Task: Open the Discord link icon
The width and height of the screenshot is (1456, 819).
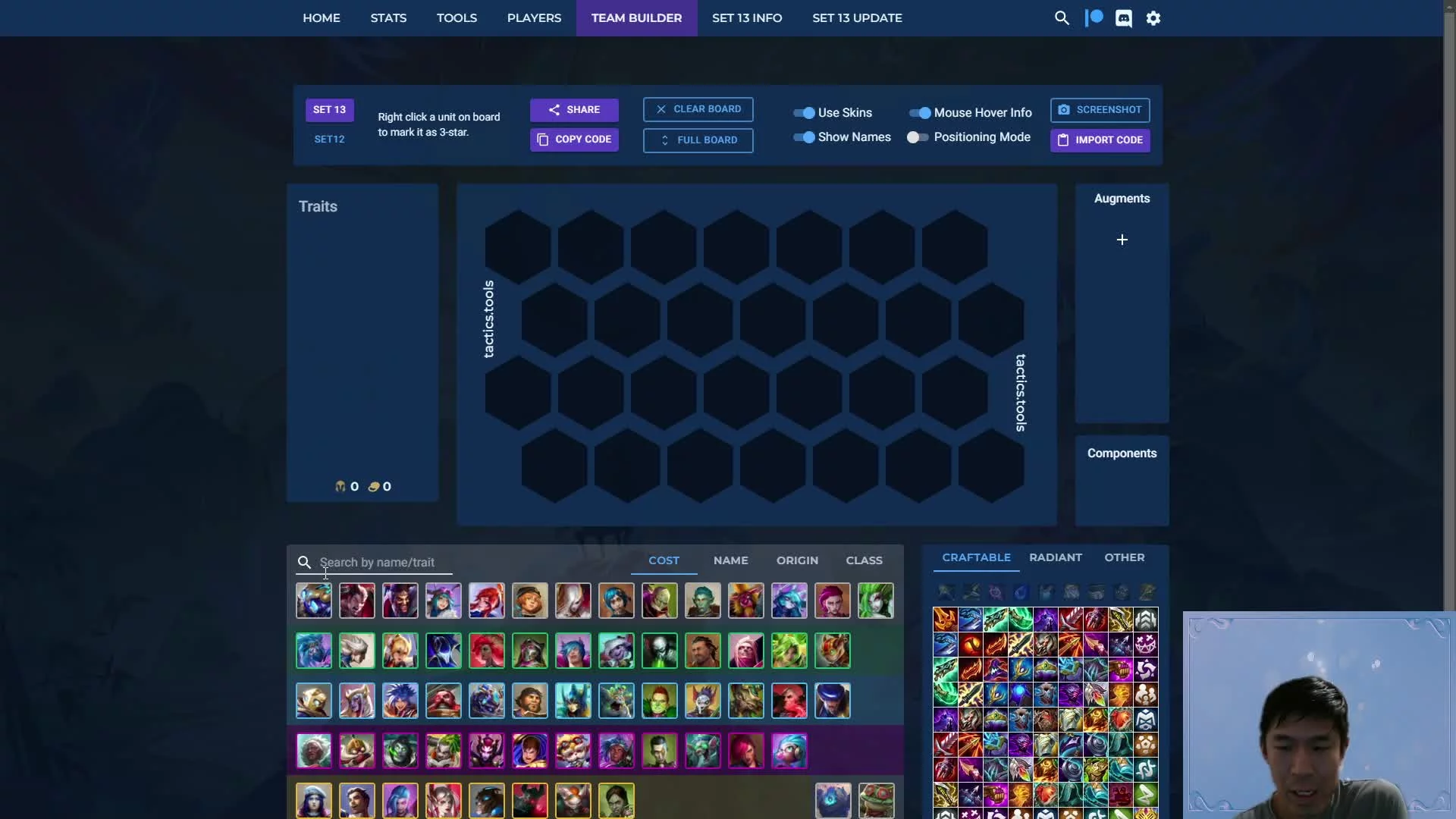Action: click(x=1124, y=18)
